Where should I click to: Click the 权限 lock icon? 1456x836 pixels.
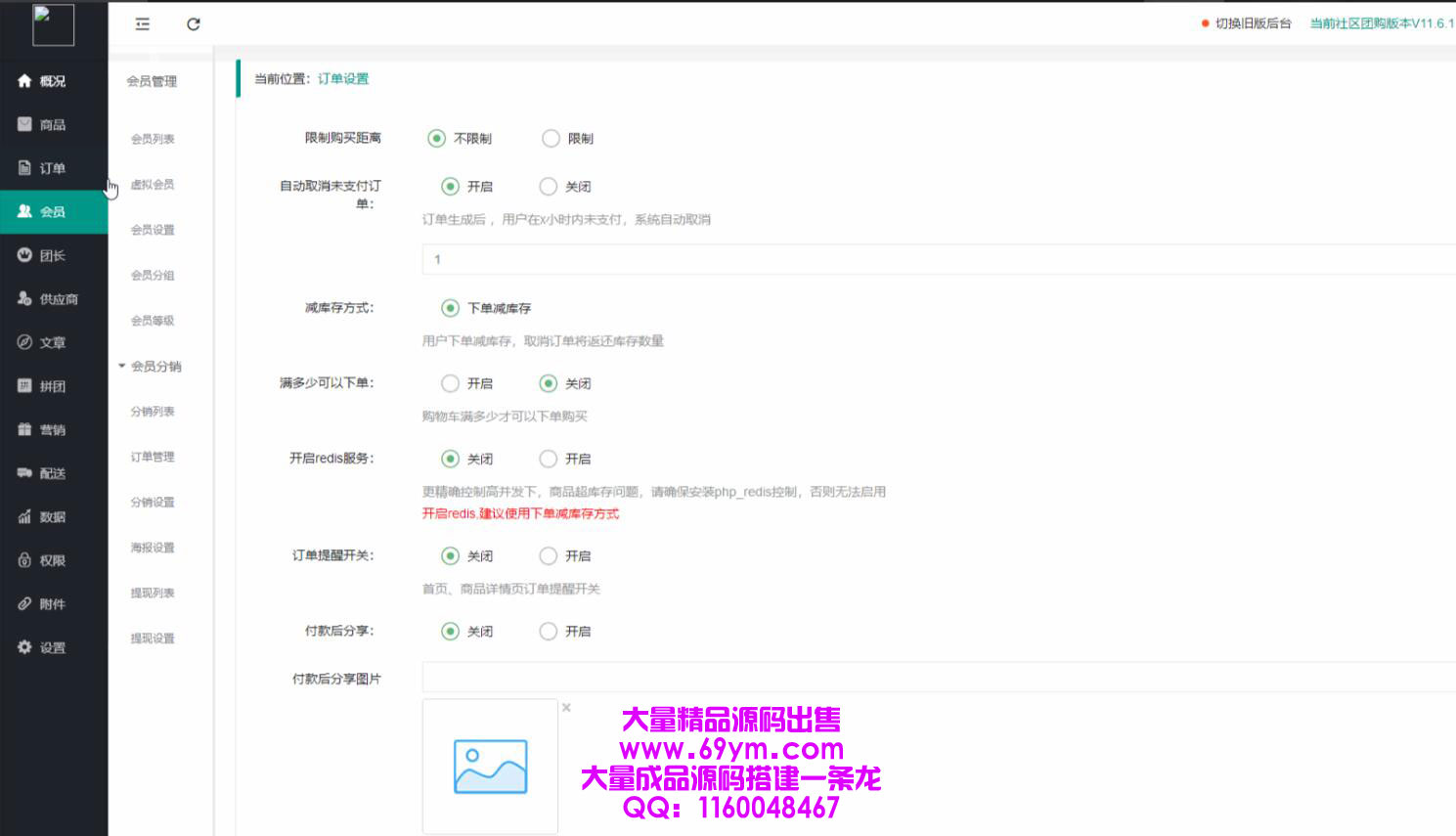click(24, 560)
